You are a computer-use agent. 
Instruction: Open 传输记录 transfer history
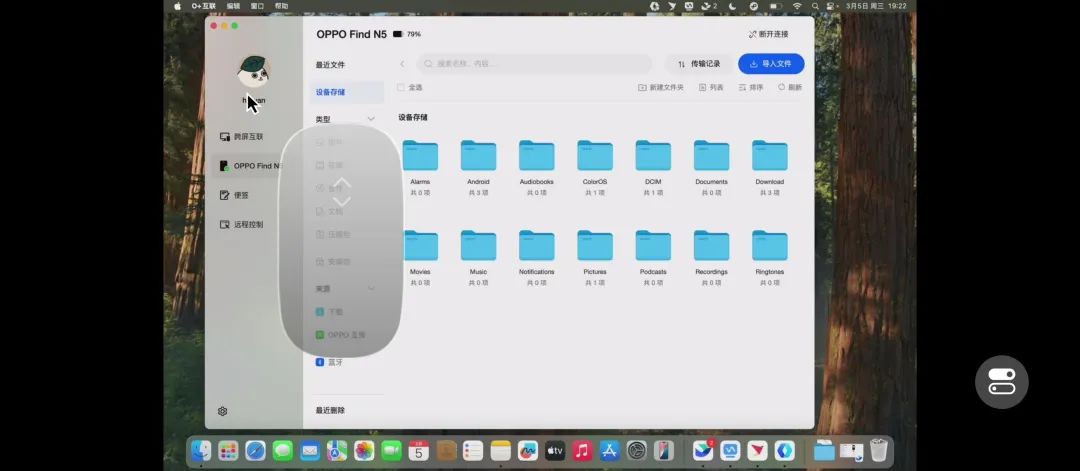coord(698,64)
